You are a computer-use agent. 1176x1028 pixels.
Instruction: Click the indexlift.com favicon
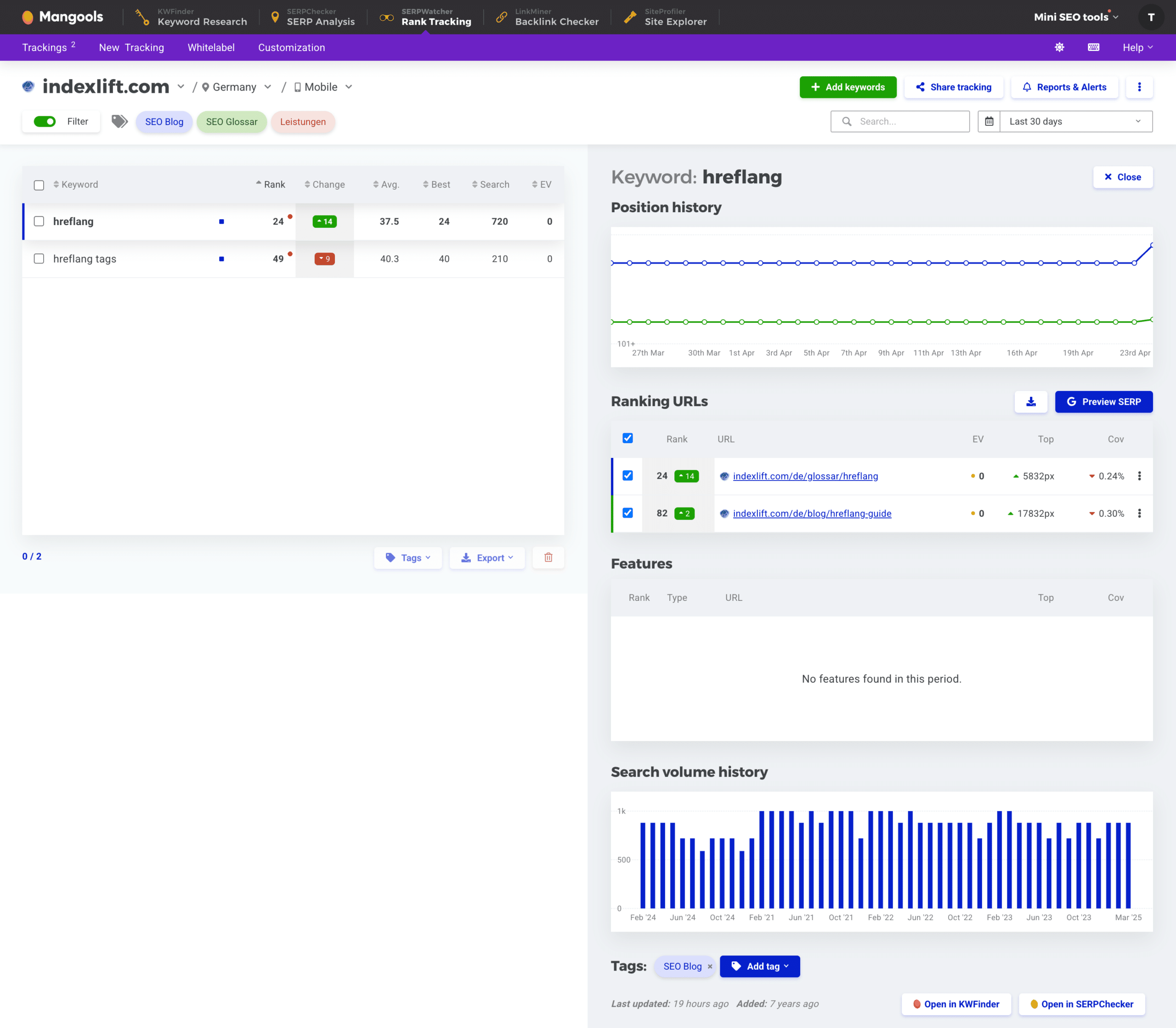coord(28,87)
